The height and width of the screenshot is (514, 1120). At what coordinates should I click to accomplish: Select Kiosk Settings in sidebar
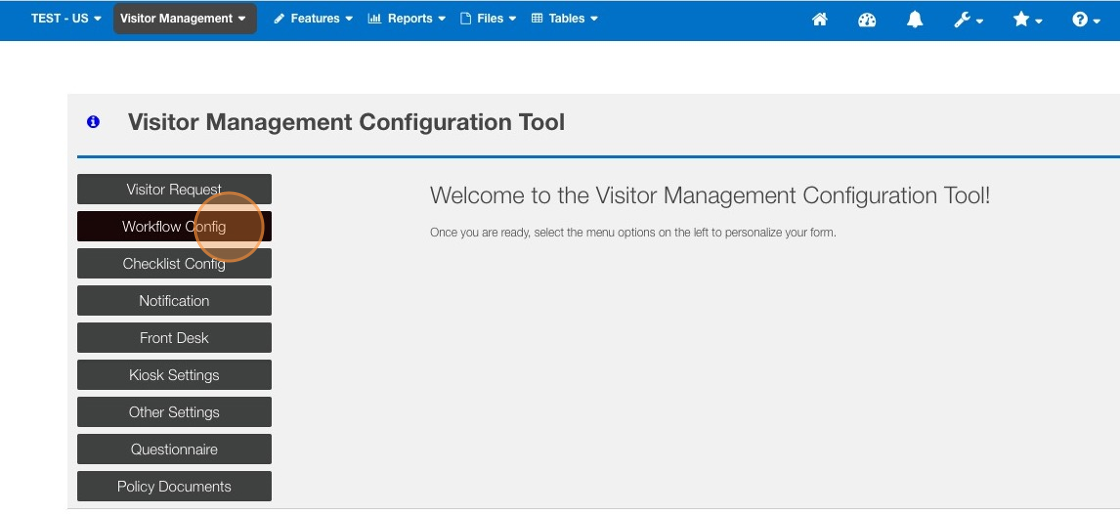coord(174,375)
